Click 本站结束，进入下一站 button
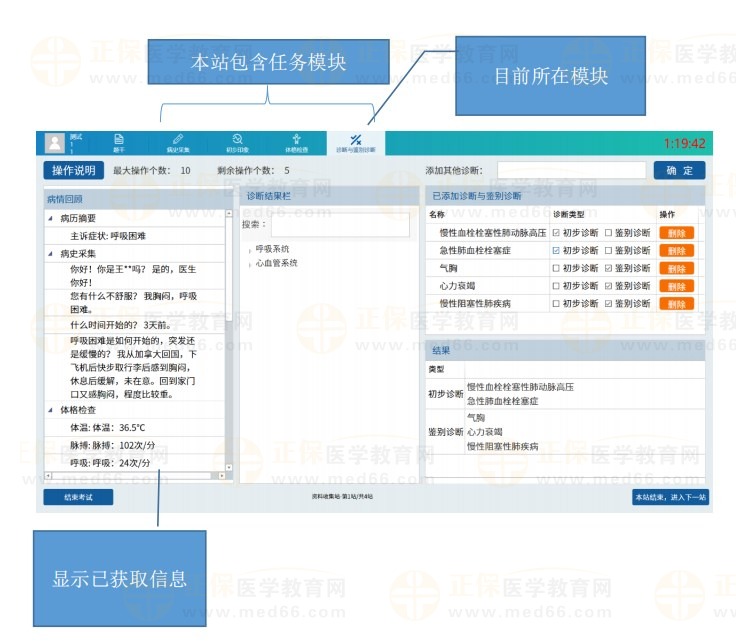 coord(670,497)
